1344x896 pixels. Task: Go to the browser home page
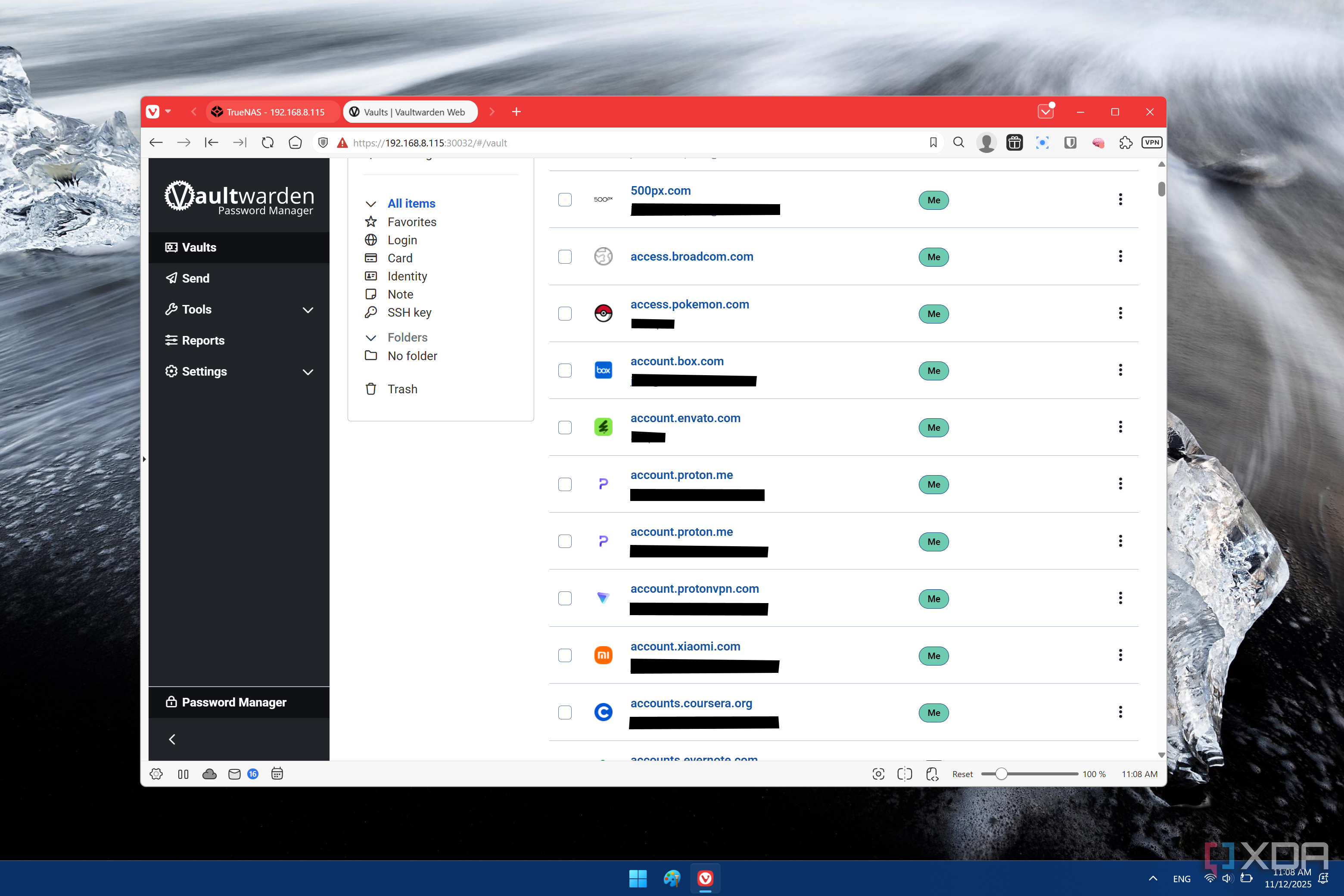pos(295,142)
